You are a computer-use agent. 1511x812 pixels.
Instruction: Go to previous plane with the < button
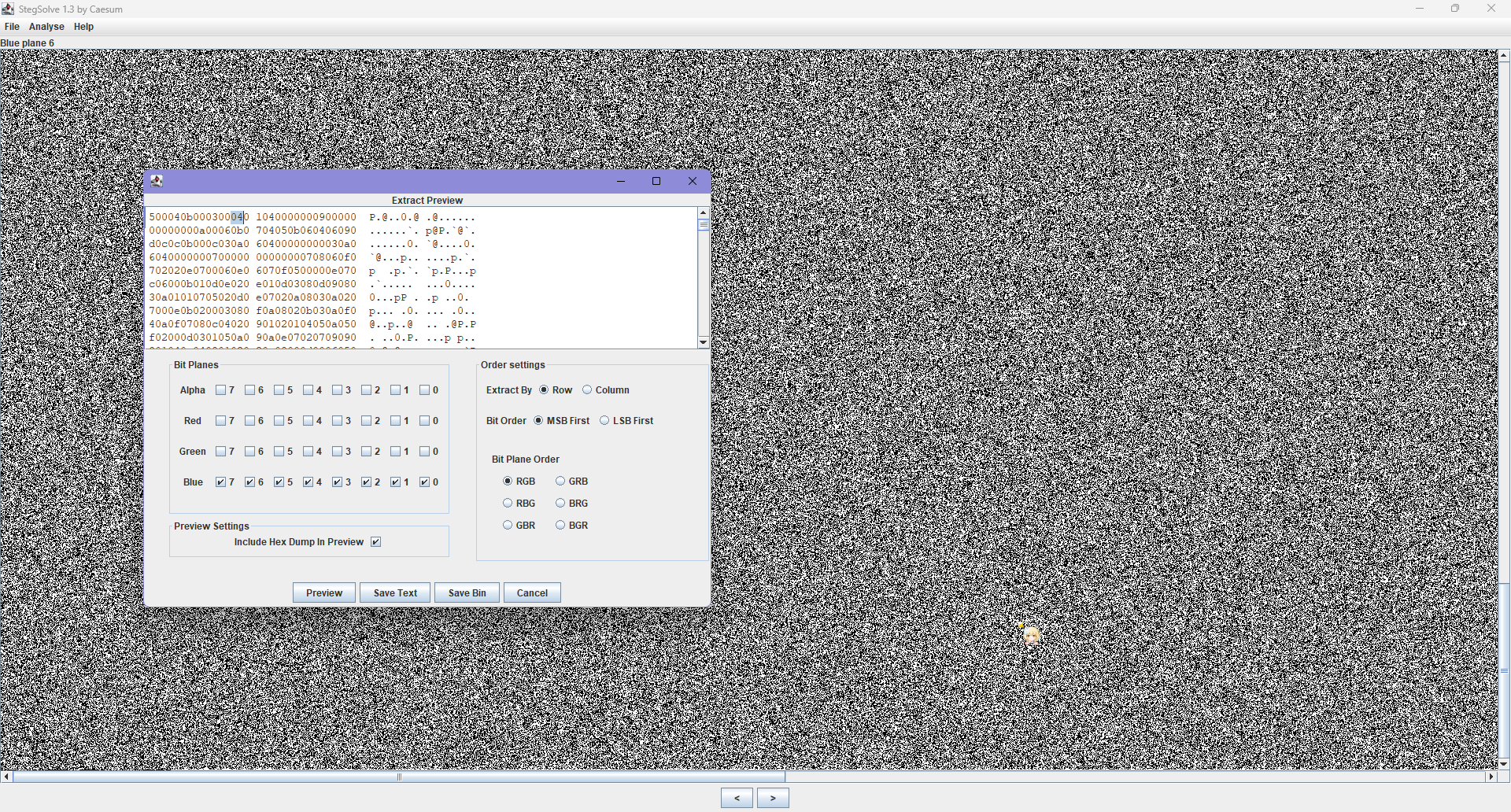737,798
